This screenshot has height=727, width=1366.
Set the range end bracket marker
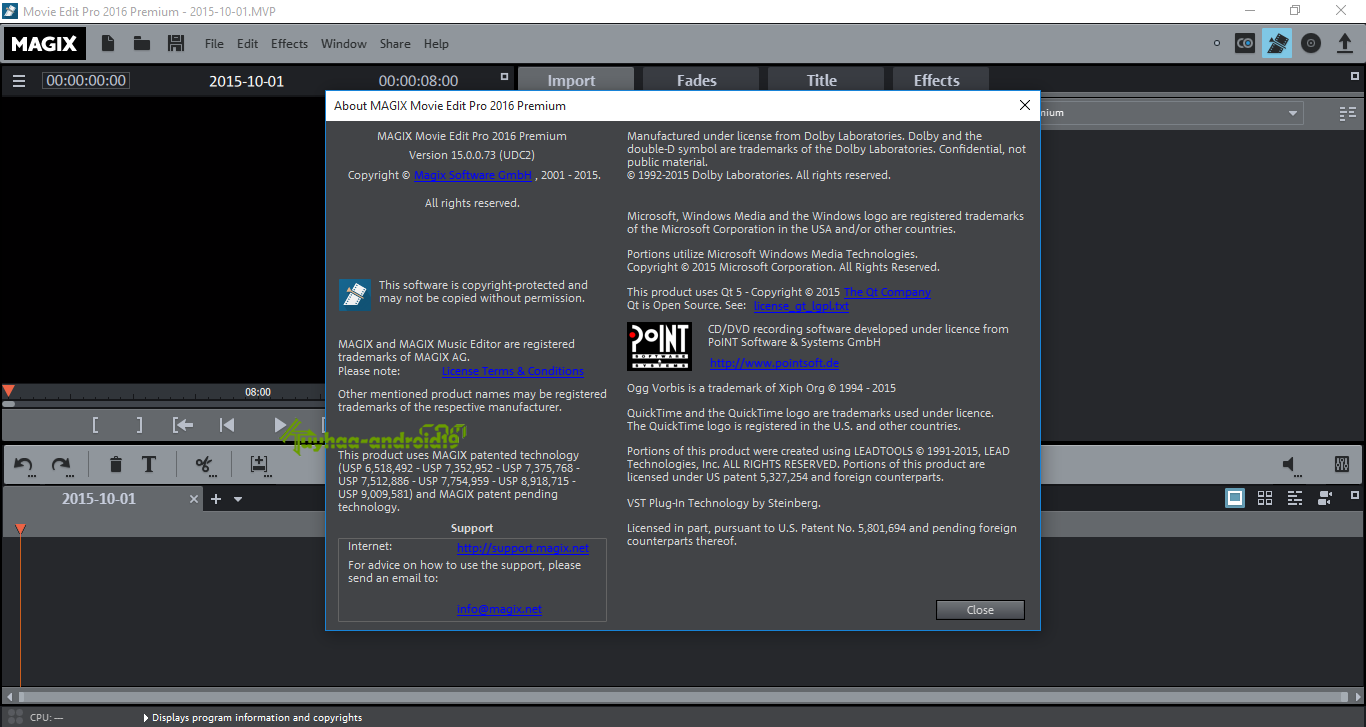[139, 425]
